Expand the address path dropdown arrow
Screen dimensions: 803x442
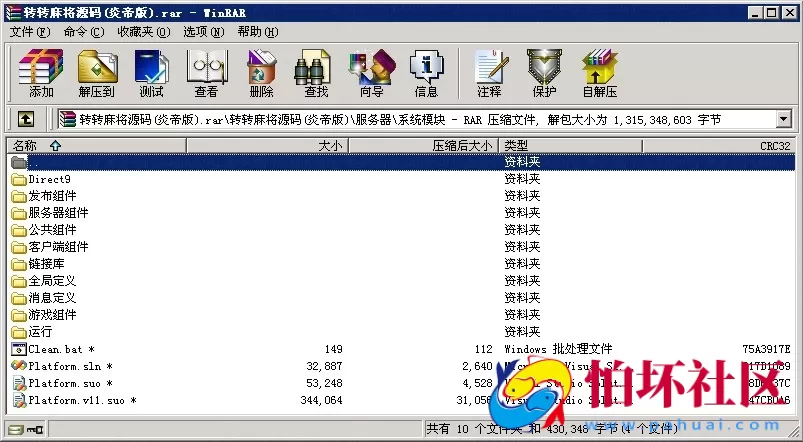coord(784,119)
